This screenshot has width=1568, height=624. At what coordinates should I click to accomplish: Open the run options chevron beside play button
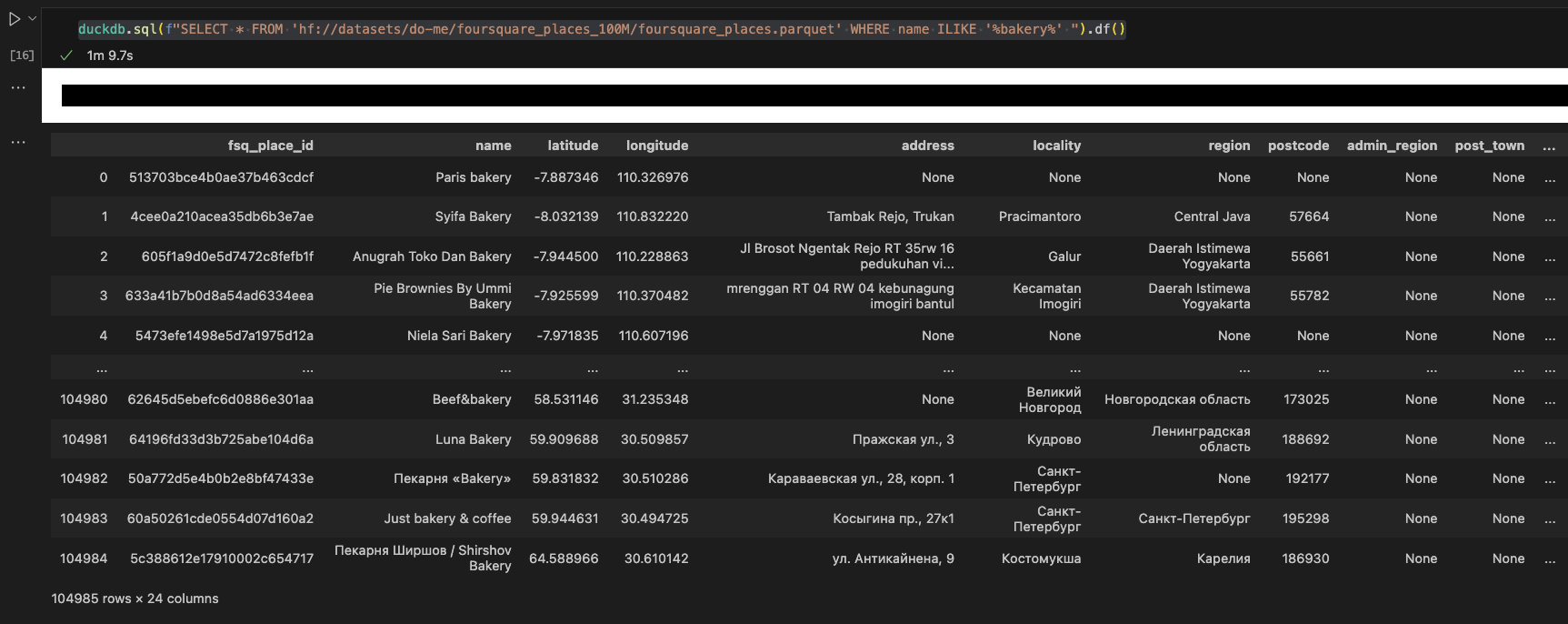click(33, 18)
